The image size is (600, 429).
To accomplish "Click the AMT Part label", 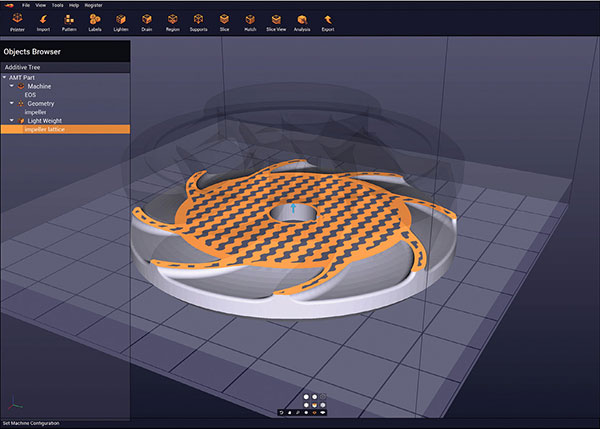I will 22,77.
